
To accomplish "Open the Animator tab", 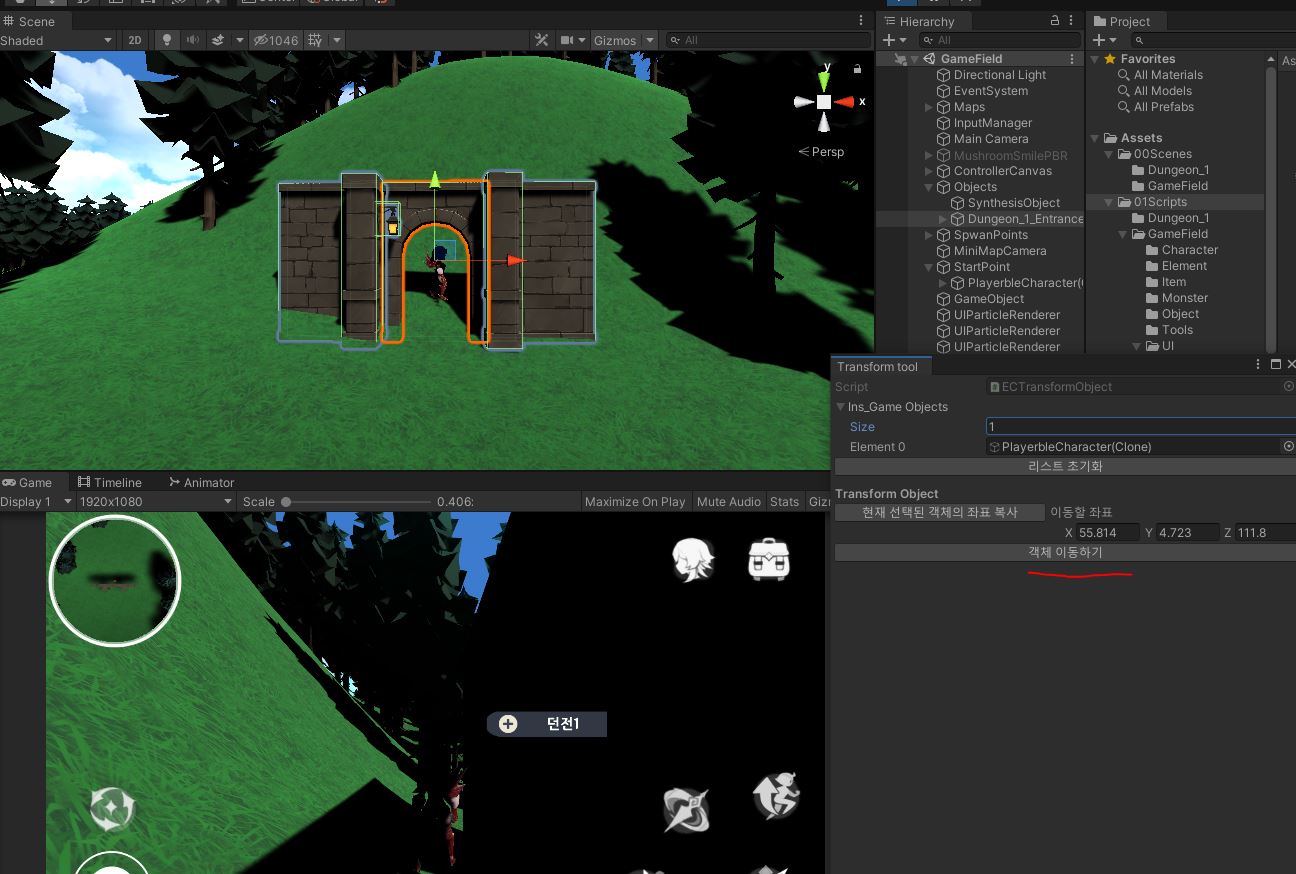I will pos(201,482).
